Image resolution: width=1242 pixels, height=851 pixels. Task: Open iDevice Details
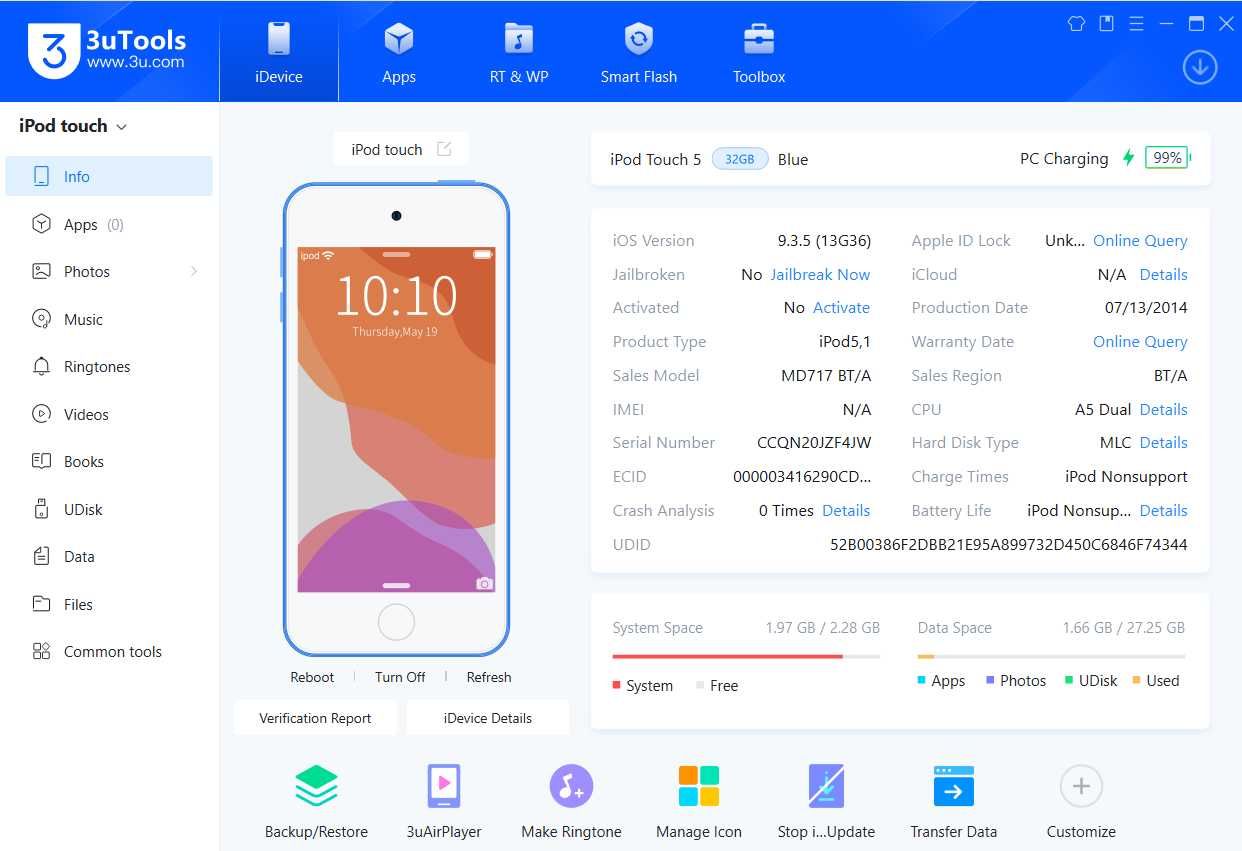488,718
